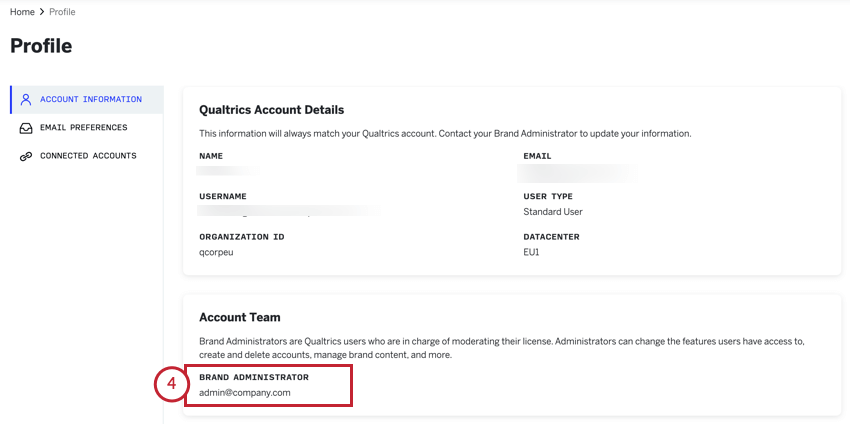
Task: Open the Account Information tab
Action: pyautogui.click(x=90, y=100)
